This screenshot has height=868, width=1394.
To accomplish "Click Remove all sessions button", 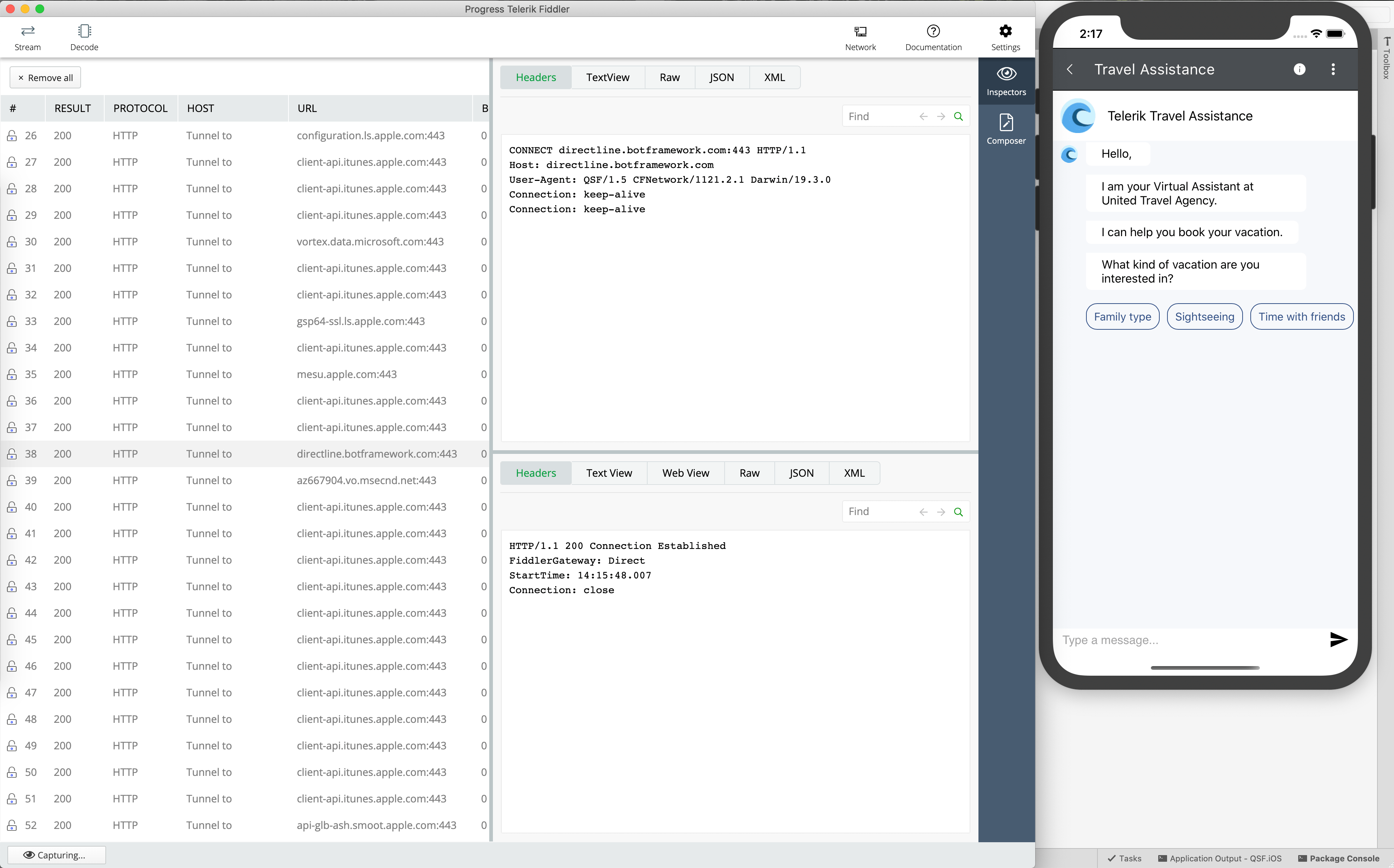I will 45,78.
